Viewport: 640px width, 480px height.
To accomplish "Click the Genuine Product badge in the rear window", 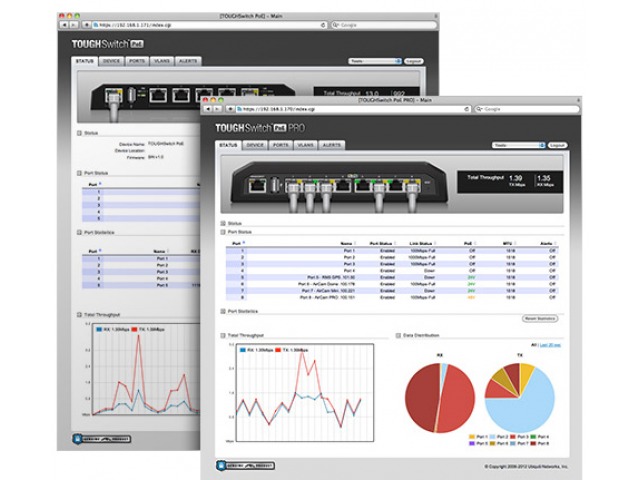I will (102, 439).
